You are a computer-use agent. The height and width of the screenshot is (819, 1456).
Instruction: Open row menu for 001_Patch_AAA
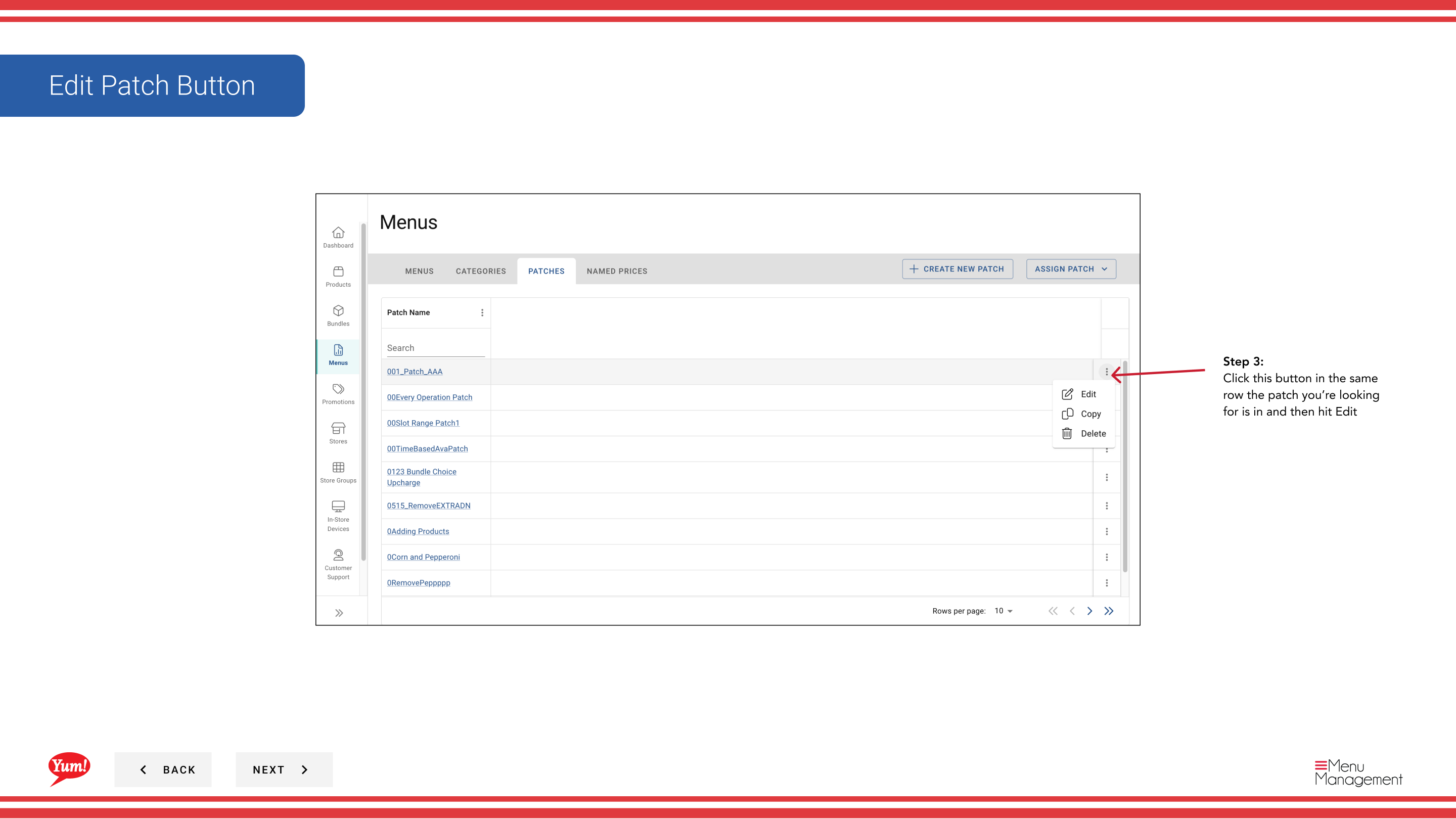click(x=1106, y=372)
